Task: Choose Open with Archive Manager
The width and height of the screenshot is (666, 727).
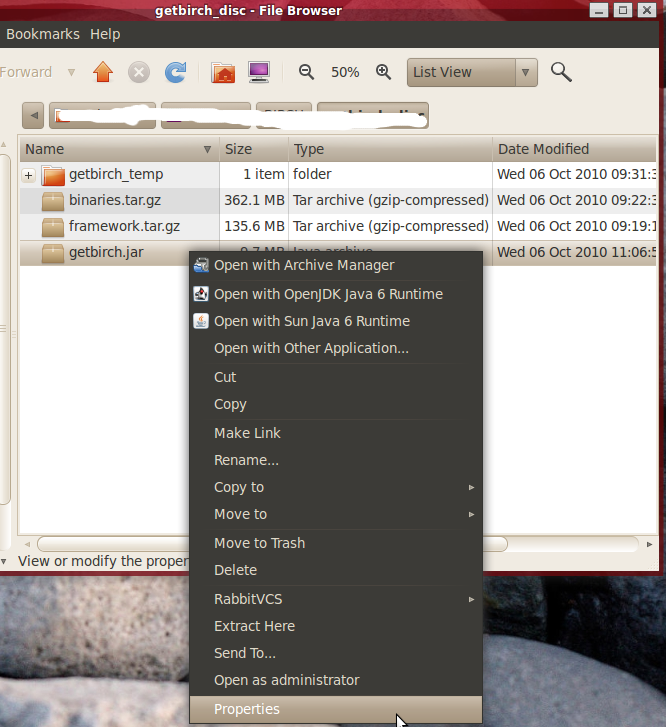Action: click(x=304, y=265)
